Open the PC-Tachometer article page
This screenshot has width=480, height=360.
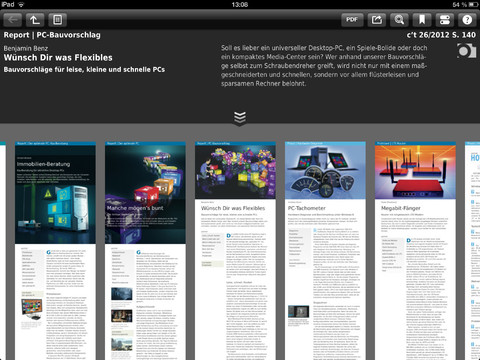[x=325, y=251]
